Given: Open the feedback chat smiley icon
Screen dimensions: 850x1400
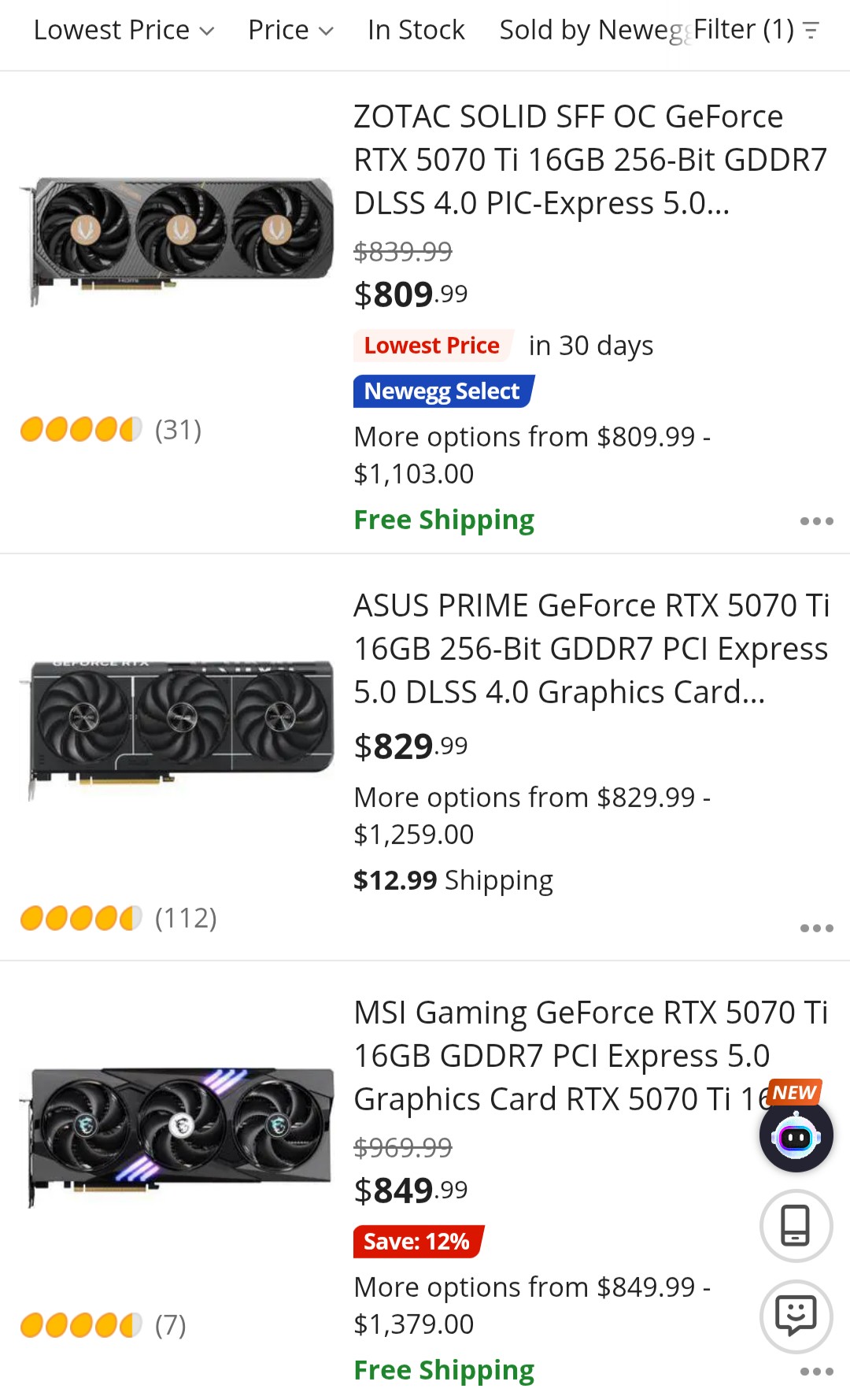Looking at the screenshot, I should (796, 1316).
